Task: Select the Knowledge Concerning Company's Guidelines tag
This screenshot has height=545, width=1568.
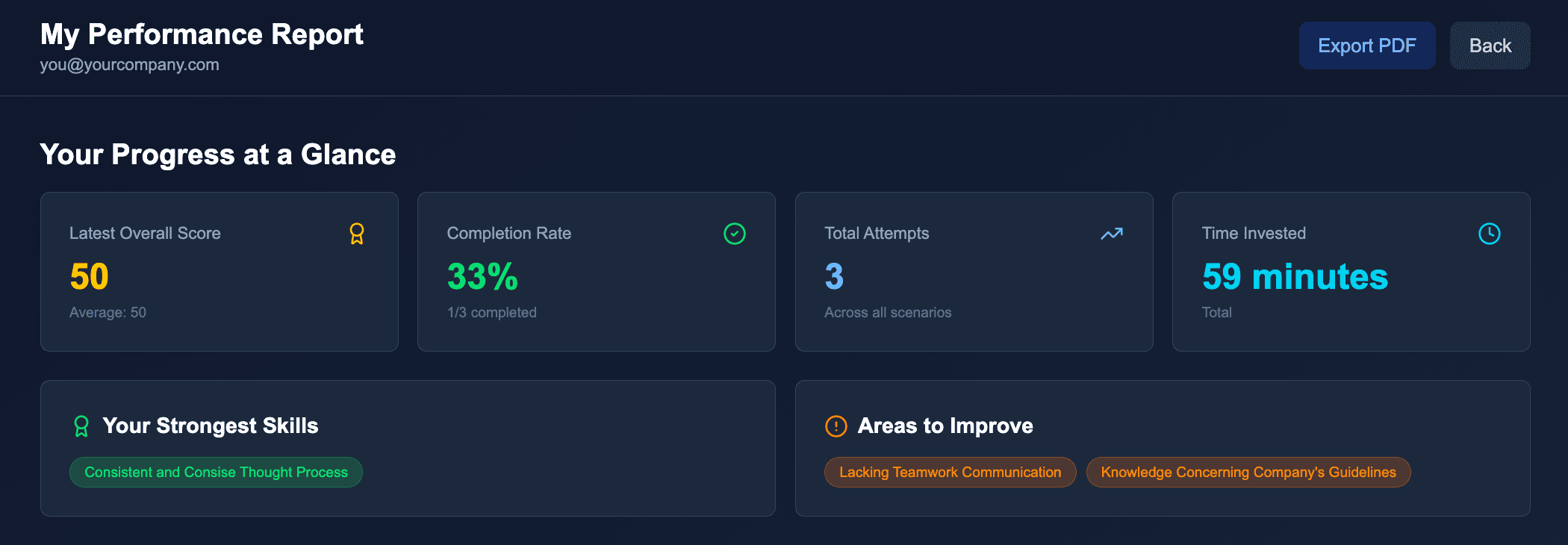Action: tap(1248, 472)
